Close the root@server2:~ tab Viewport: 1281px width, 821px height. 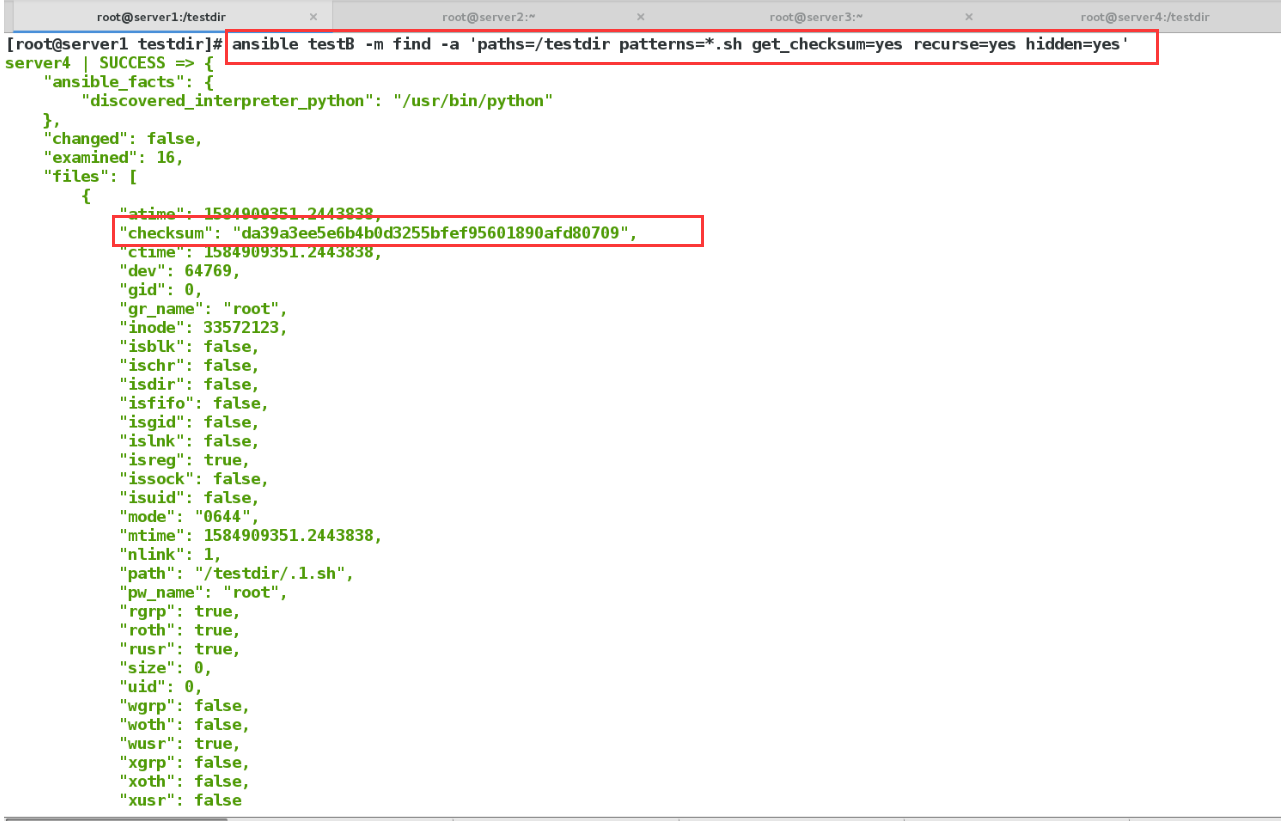641,17
